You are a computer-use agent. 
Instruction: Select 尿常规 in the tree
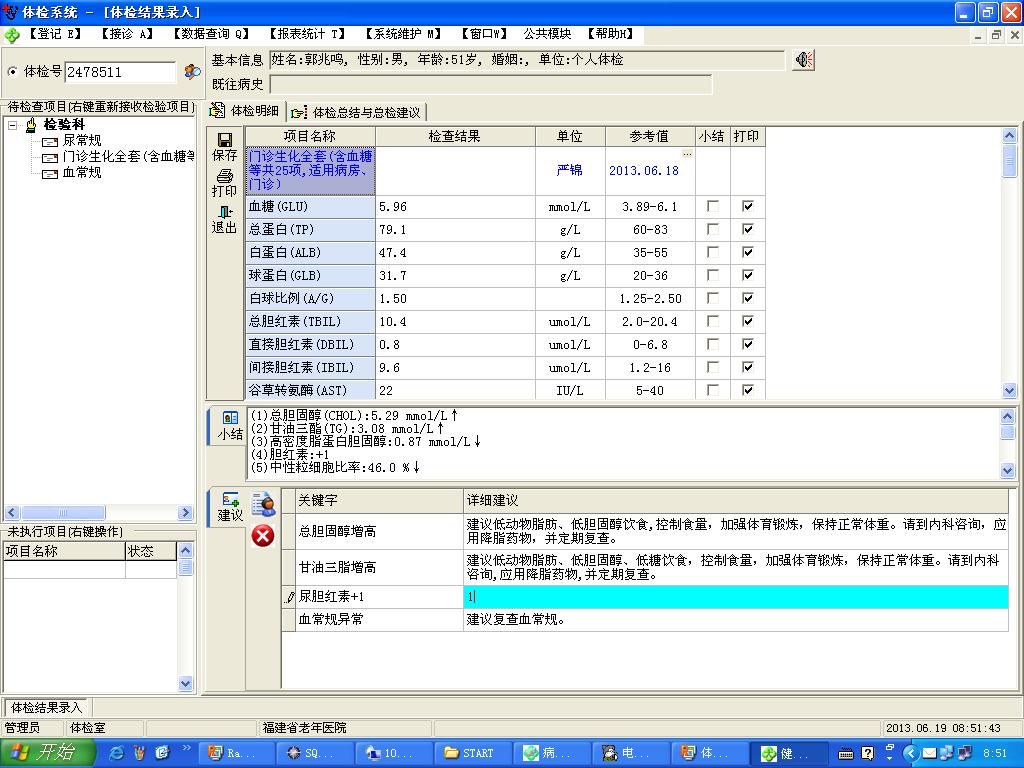82,140
